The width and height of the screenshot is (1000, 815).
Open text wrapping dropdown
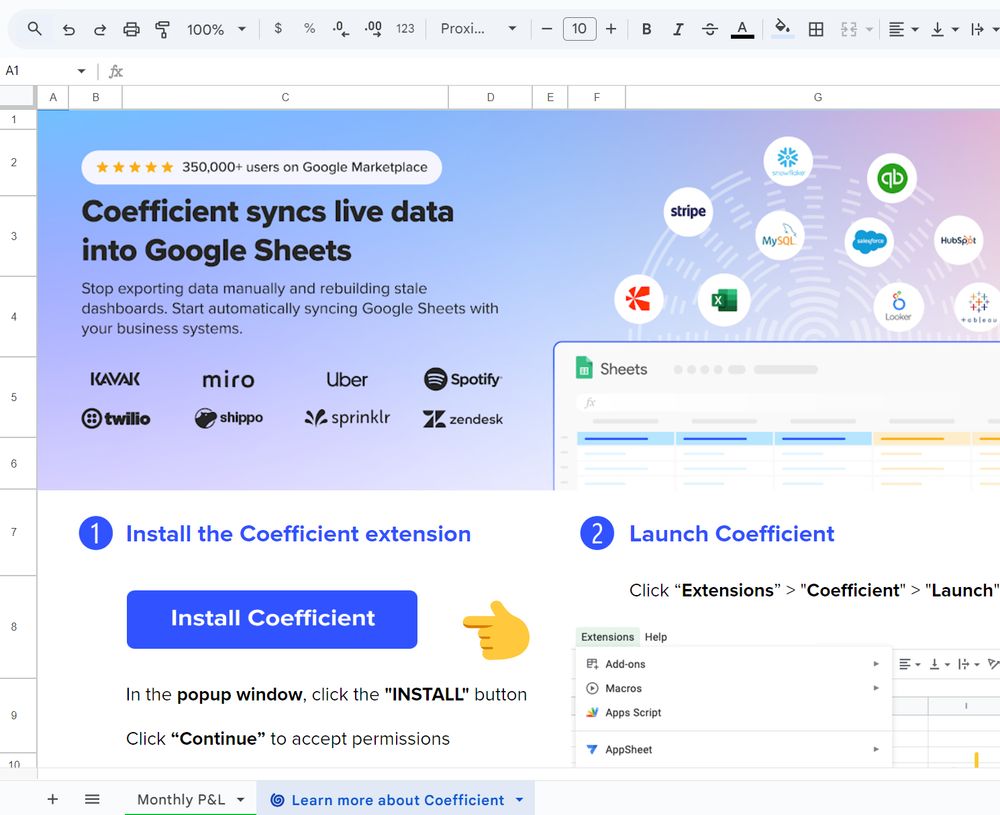983,29
